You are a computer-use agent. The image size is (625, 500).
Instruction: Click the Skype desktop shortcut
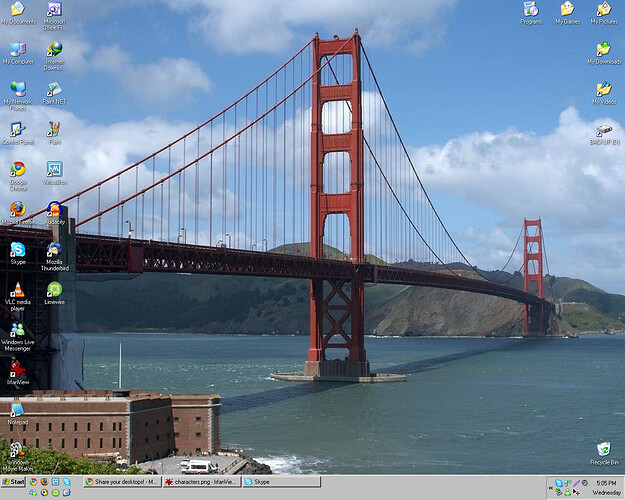pyautogui.click(x=18, y=250)
